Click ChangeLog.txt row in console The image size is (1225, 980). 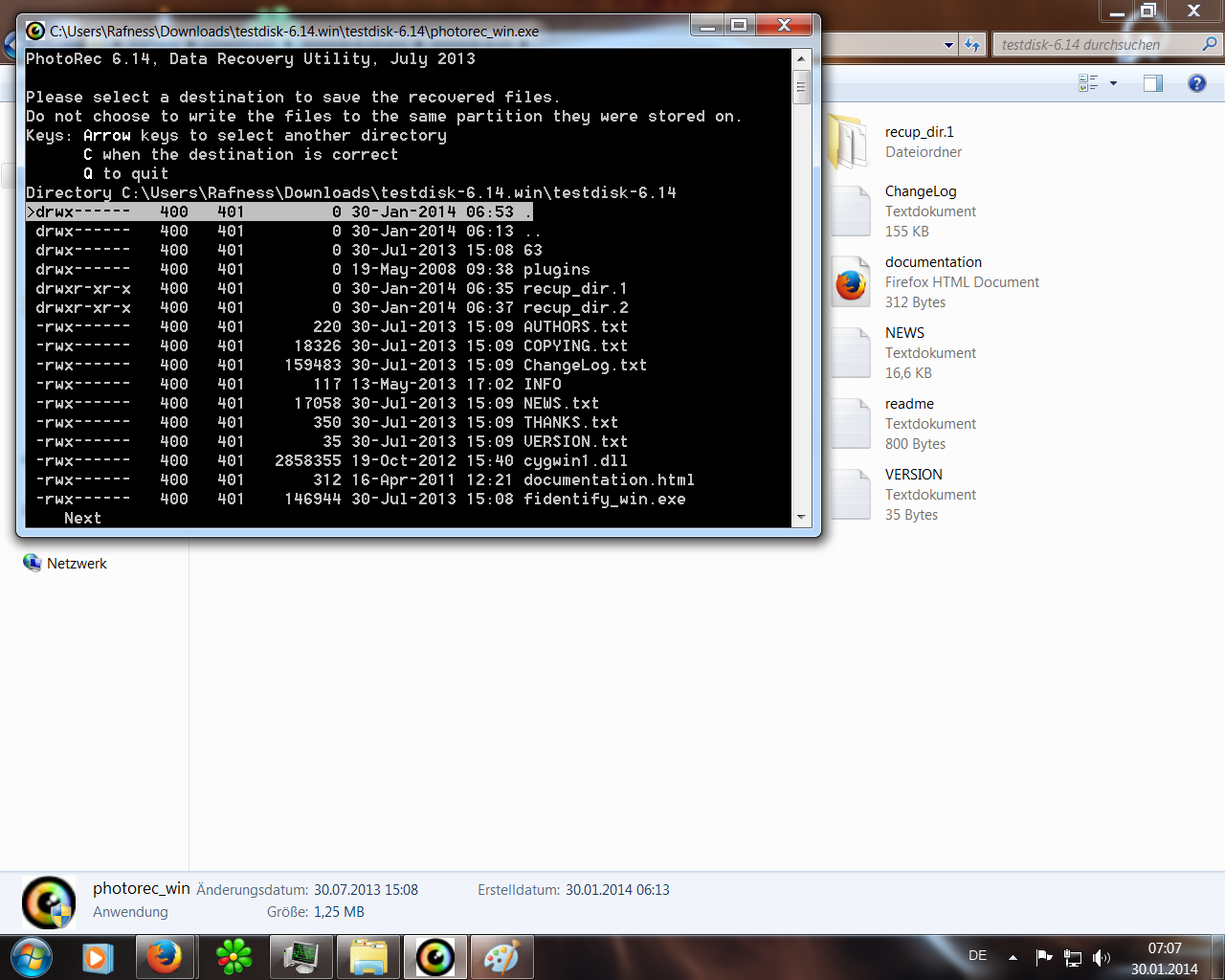(x=342, y=365)
